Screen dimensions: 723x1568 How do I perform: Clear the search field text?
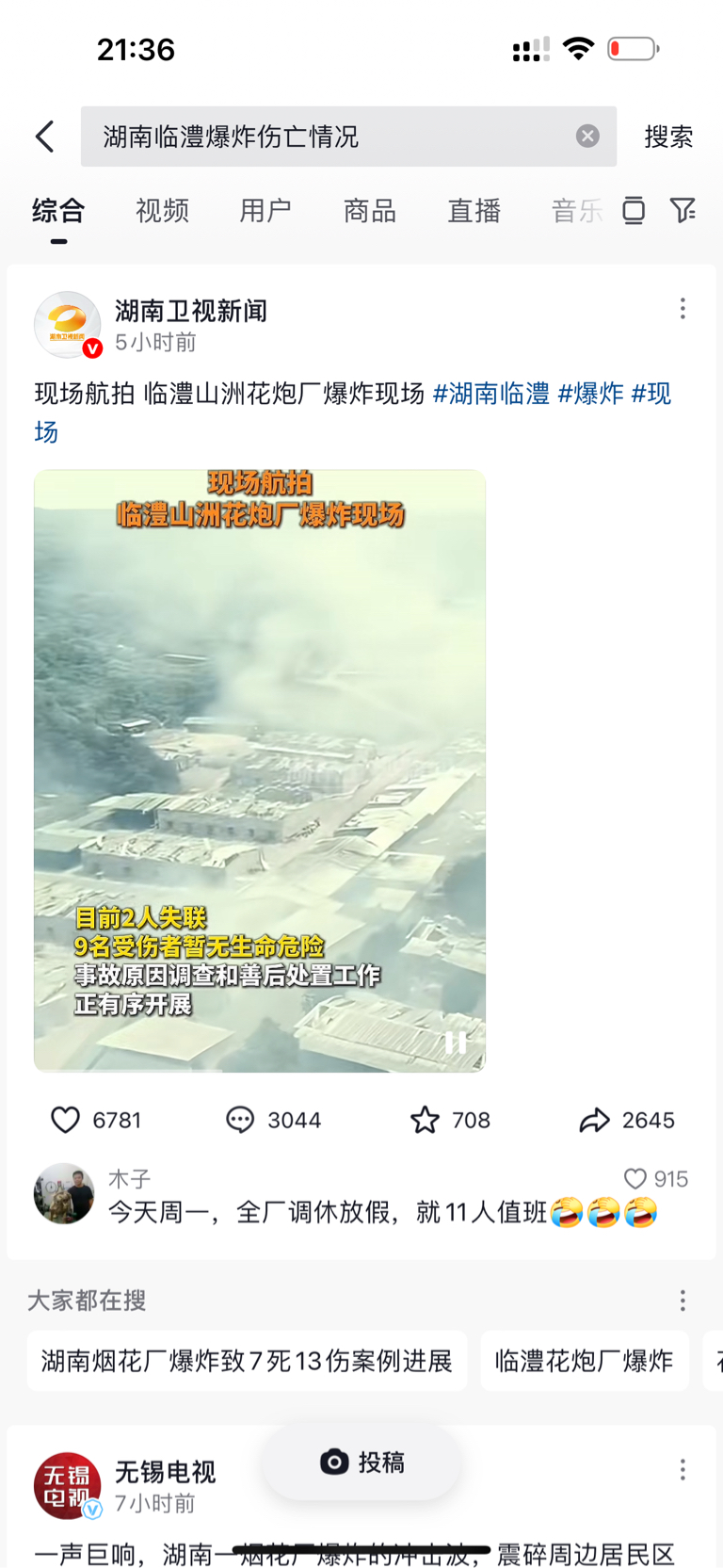click(587, 137)
